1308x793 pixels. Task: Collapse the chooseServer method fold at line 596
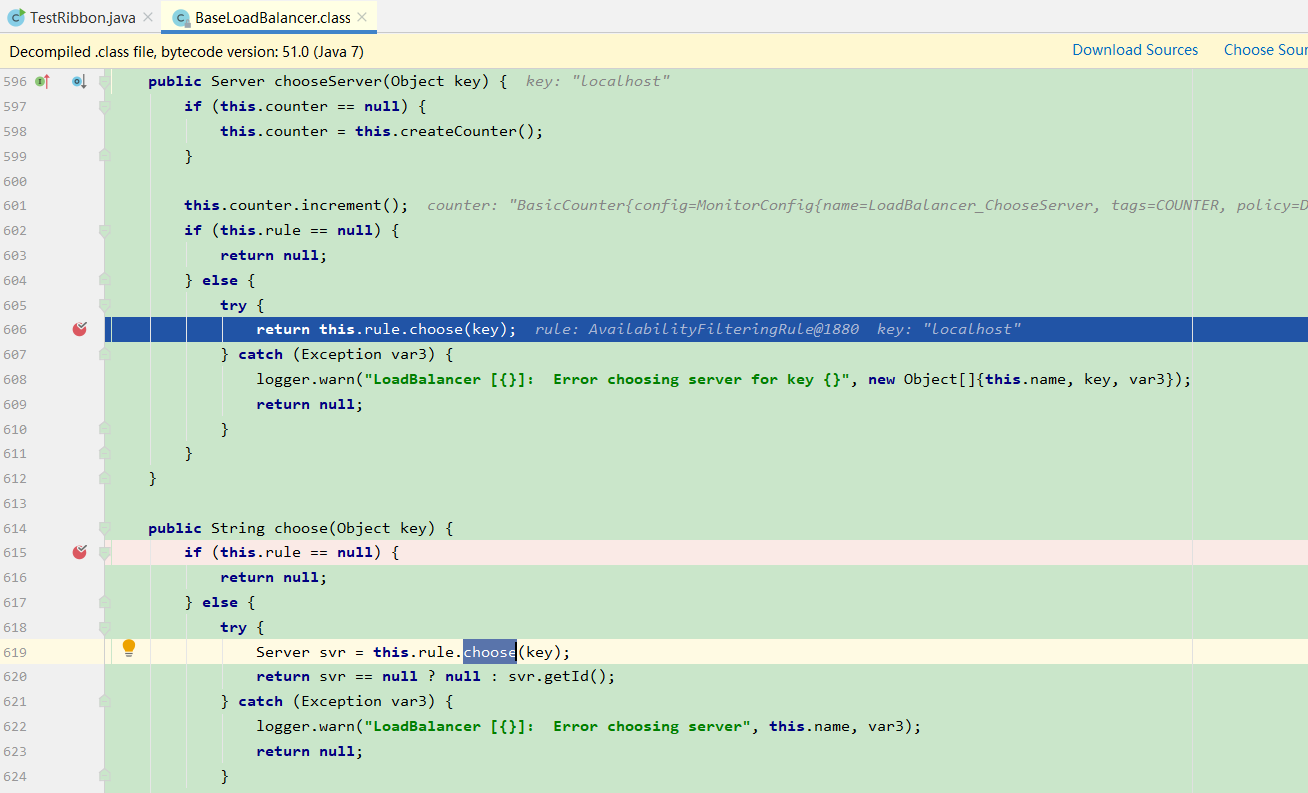pos(104,81)
